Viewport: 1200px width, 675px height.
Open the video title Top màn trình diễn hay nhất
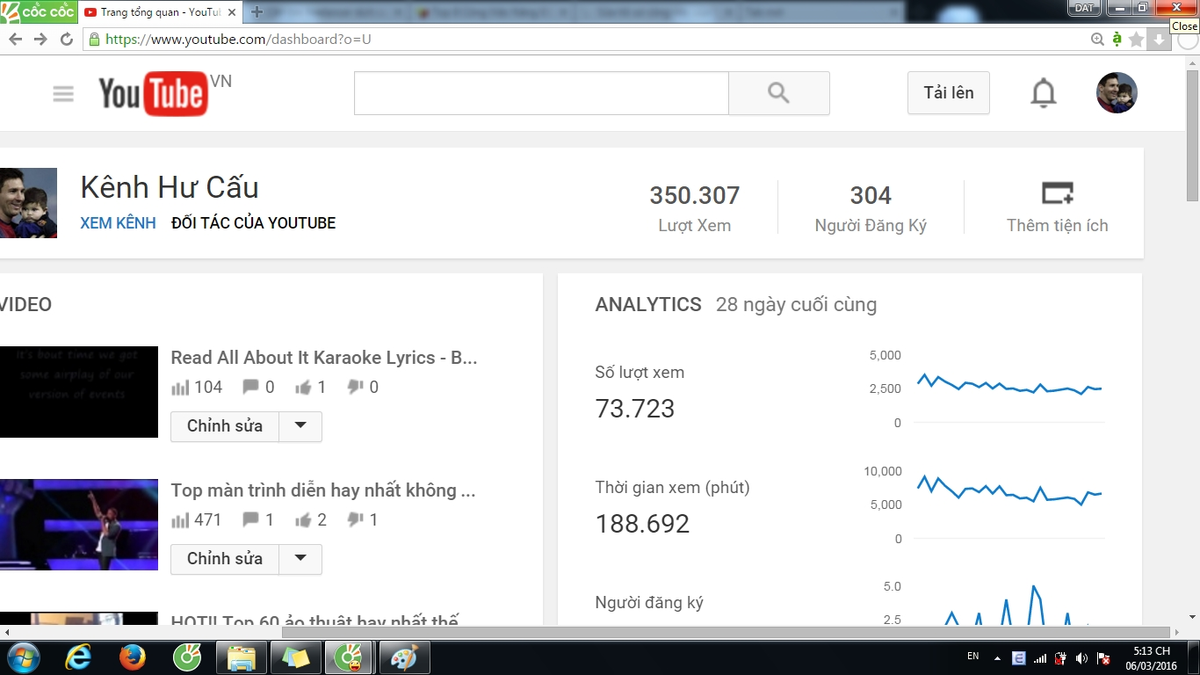click(323, 491)
